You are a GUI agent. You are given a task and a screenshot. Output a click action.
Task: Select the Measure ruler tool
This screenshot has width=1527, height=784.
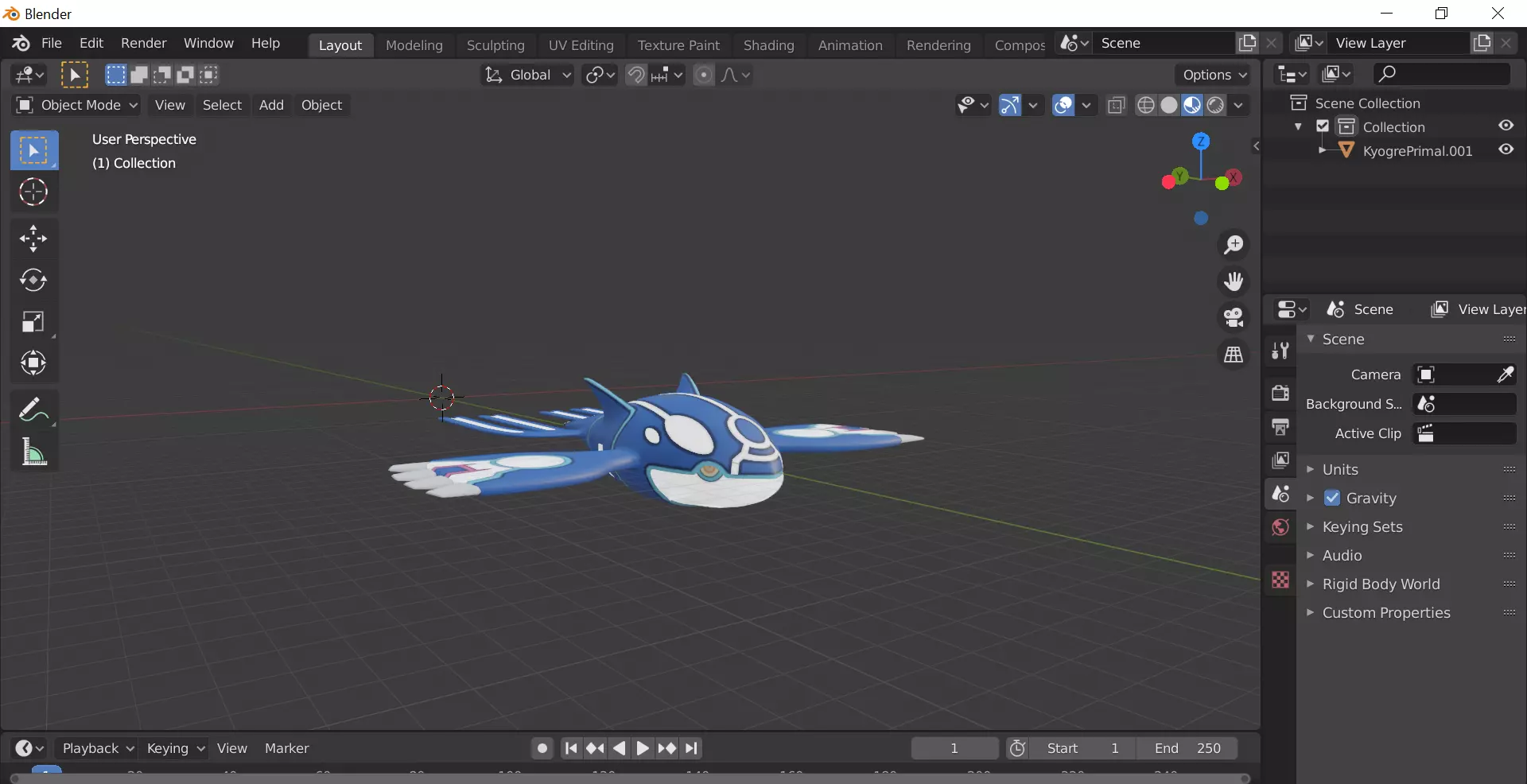point(33,452)
